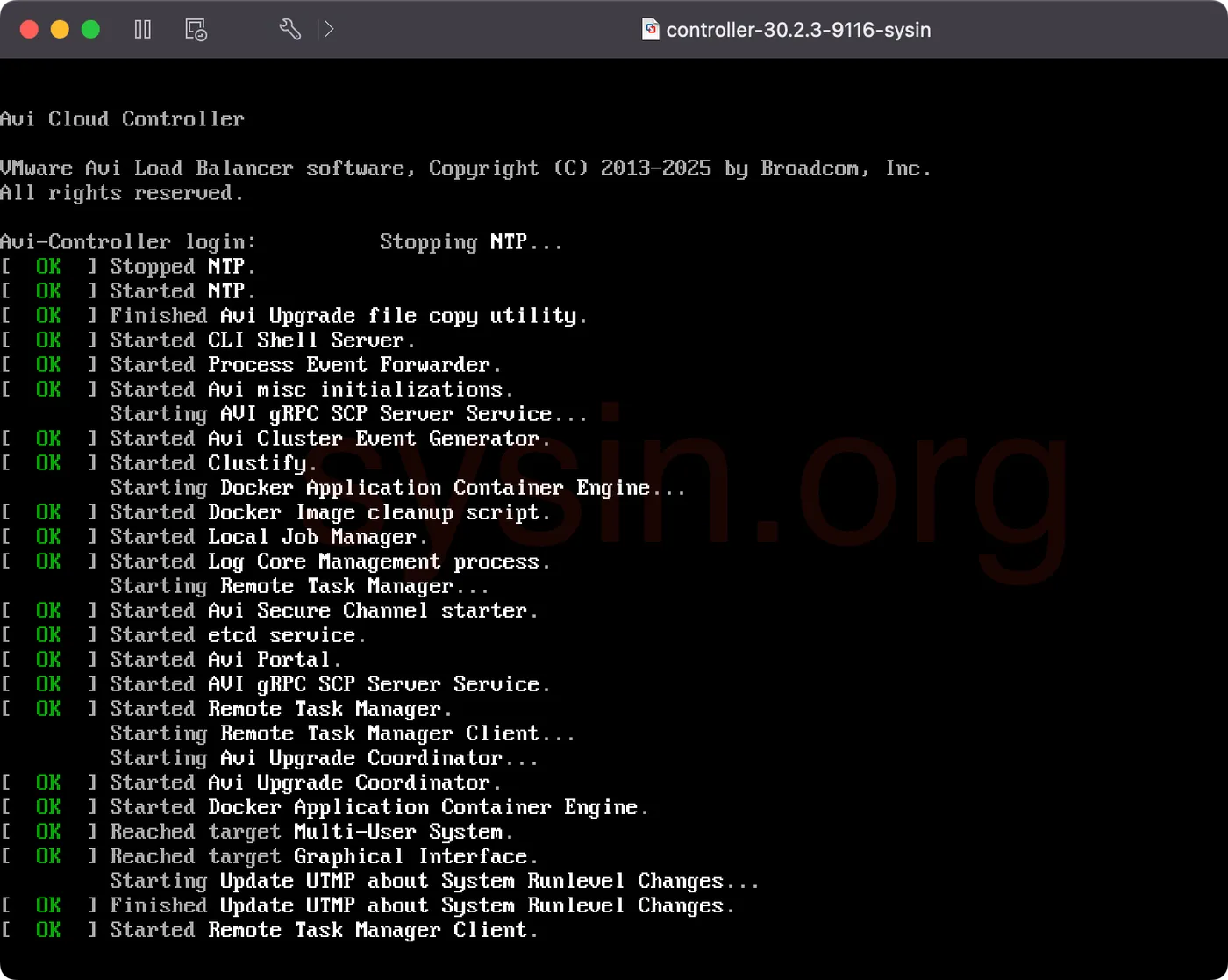
Task: Click the VM document icon in title
Action: pyautogui.click(x=650, y=30)
